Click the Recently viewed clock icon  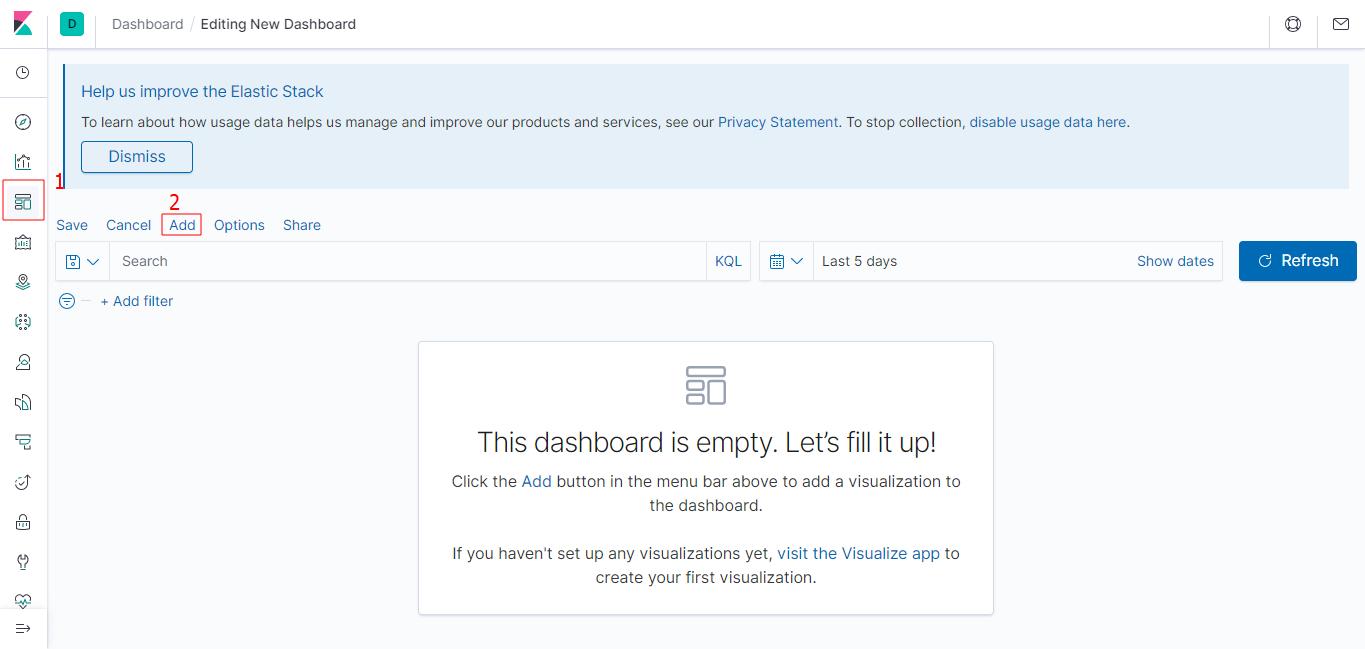(x=23, y=73)
